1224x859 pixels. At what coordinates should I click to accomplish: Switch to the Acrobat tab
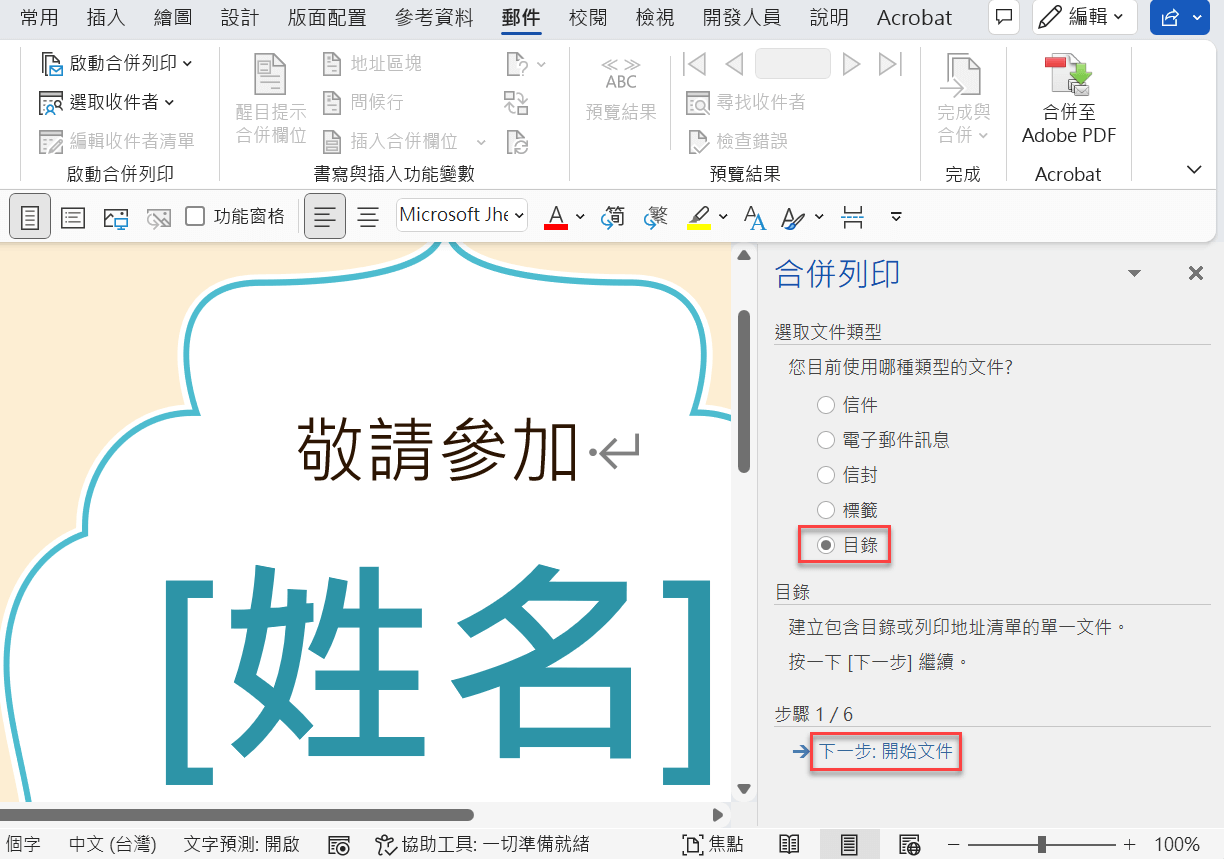(915, 17)
